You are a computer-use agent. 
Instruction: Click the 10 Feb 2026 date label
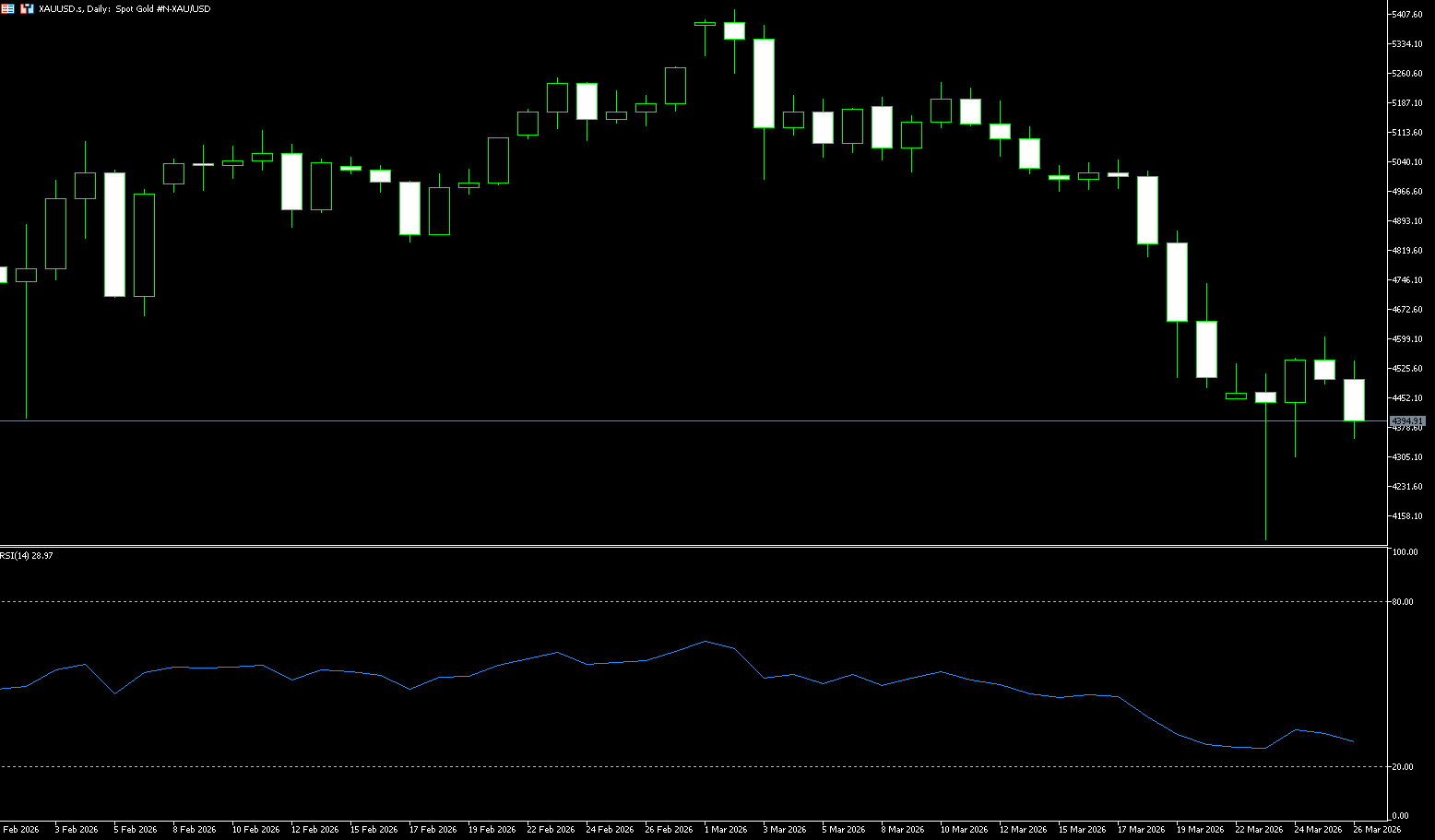pyautogui.click(x=255, y=830)
